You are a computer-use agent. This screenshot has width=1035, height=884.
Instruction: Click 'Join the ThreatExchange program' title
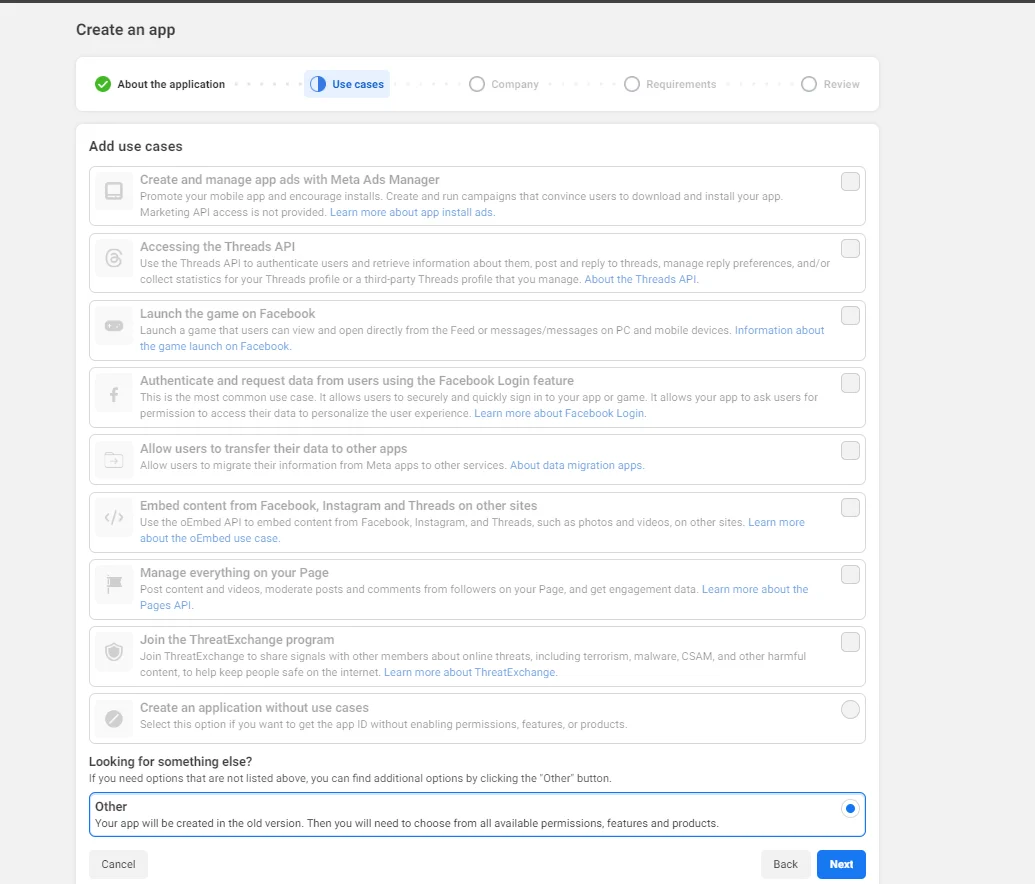pyautogui.click(x=237, y=640)
